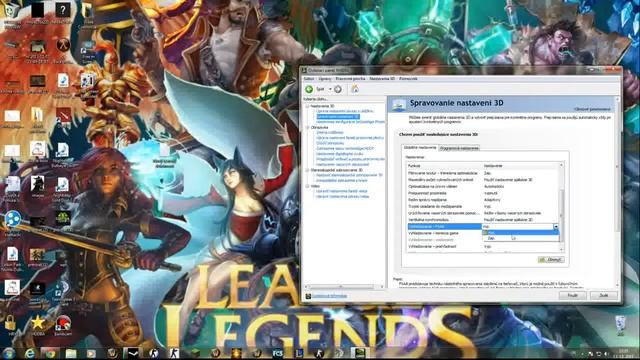The height and width of the screenshot is (360, 640).
Task: Open Internet Explorer from the taskbar
Action: [x=29, y=353]
